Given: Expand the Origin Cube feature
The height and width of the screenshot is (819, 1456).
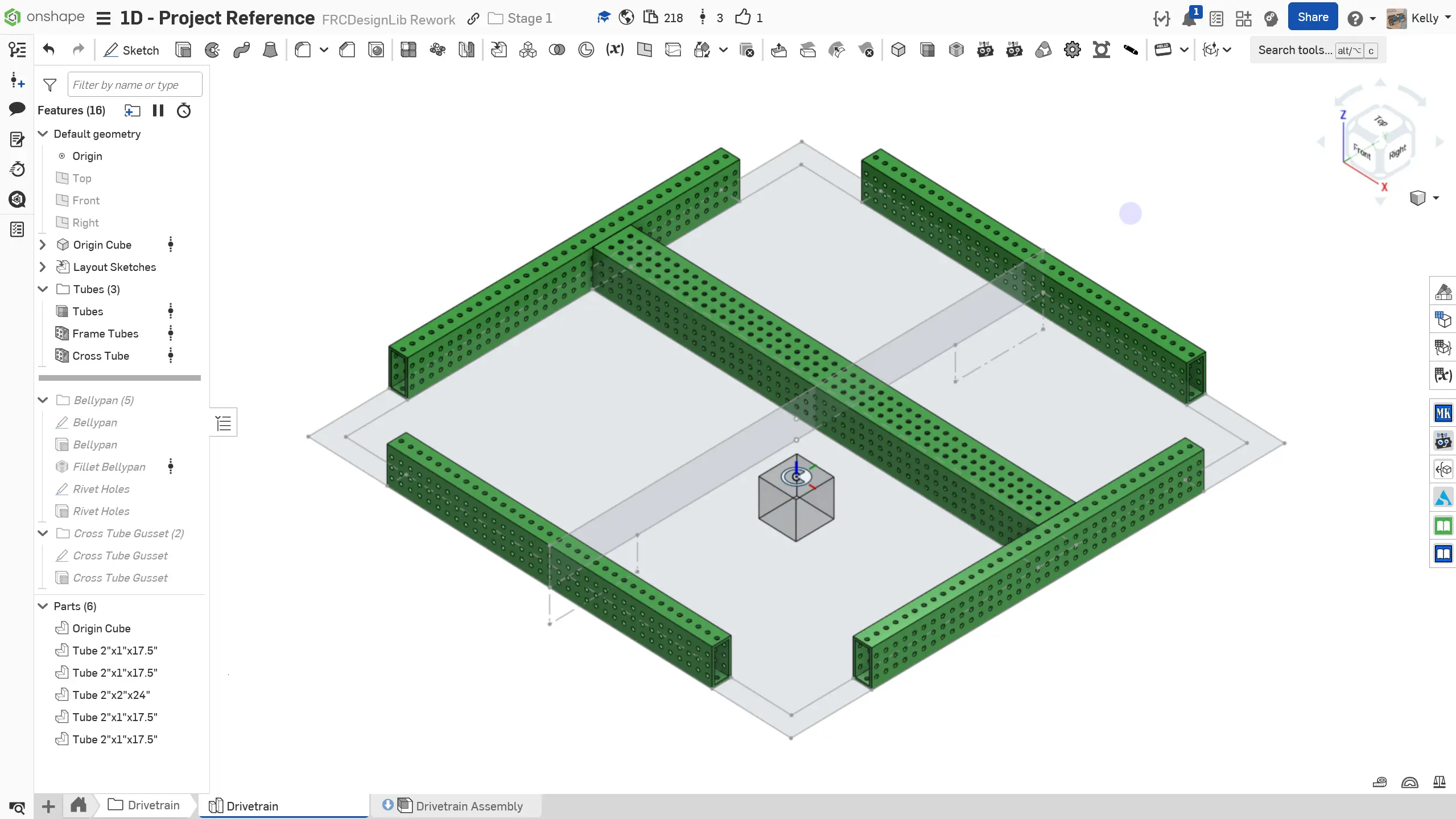Looking at the screenshot, I should (x=43, y=245).
